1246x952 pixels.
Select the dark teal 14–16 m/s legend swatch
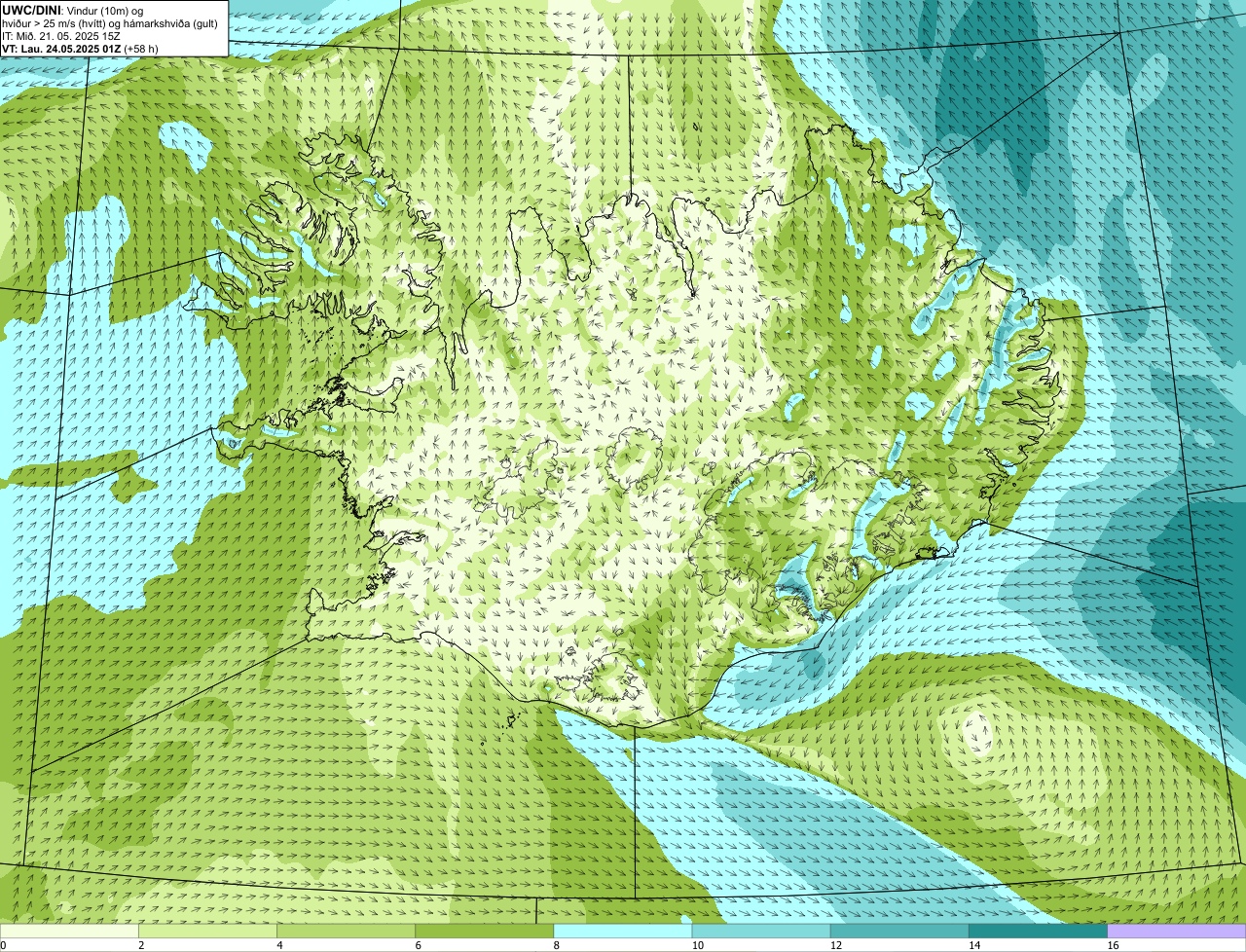pos(1039,932)
